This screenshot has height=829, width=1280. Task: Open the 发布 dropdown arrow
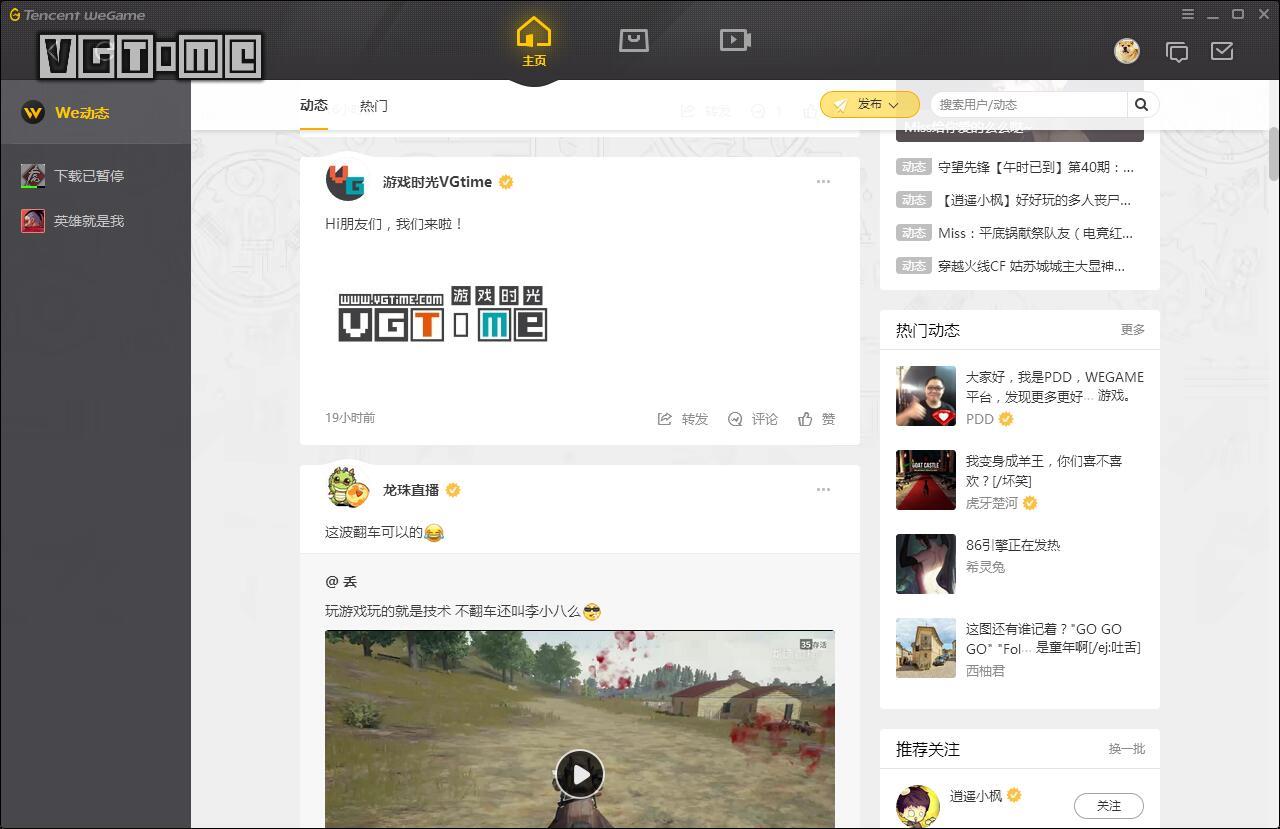tap(893, 104)
